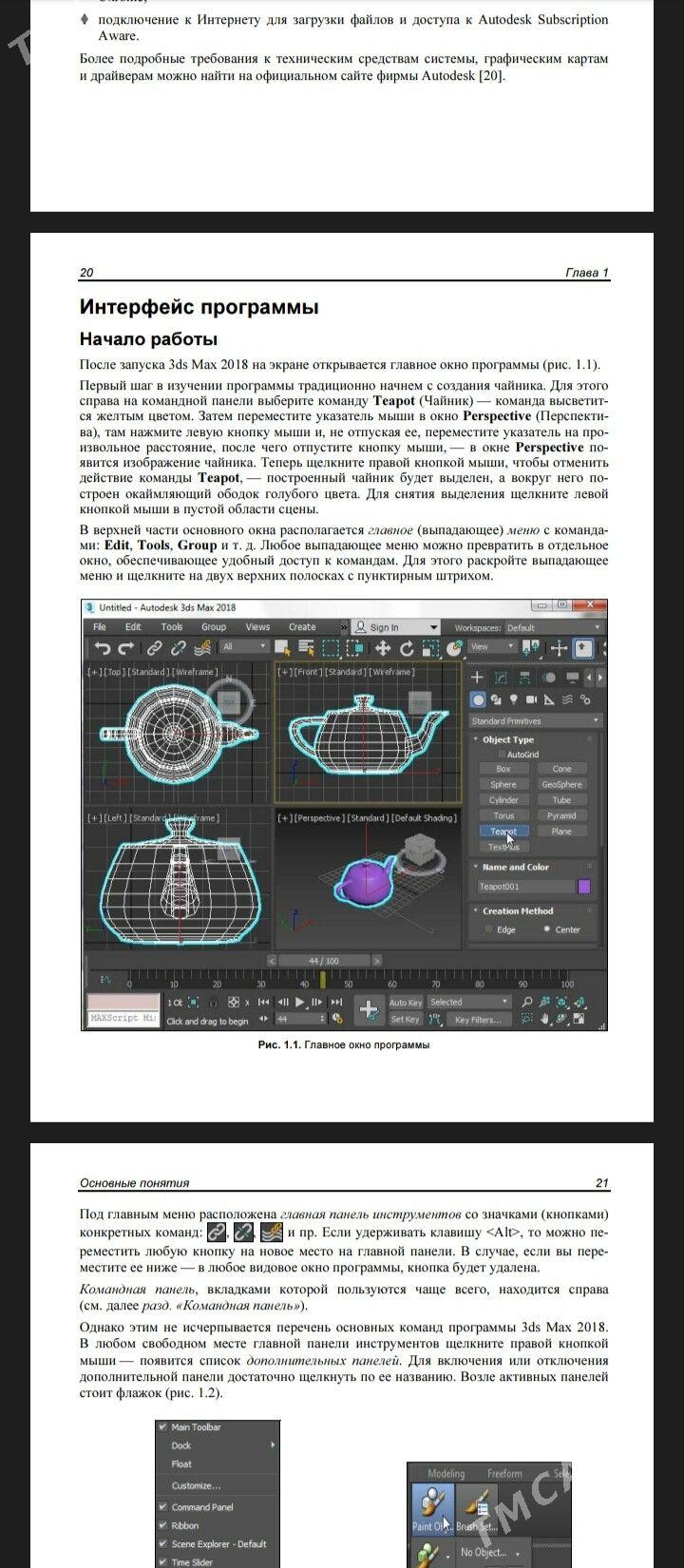
Task: Open the Tools menu
Action: click(172, 627)
